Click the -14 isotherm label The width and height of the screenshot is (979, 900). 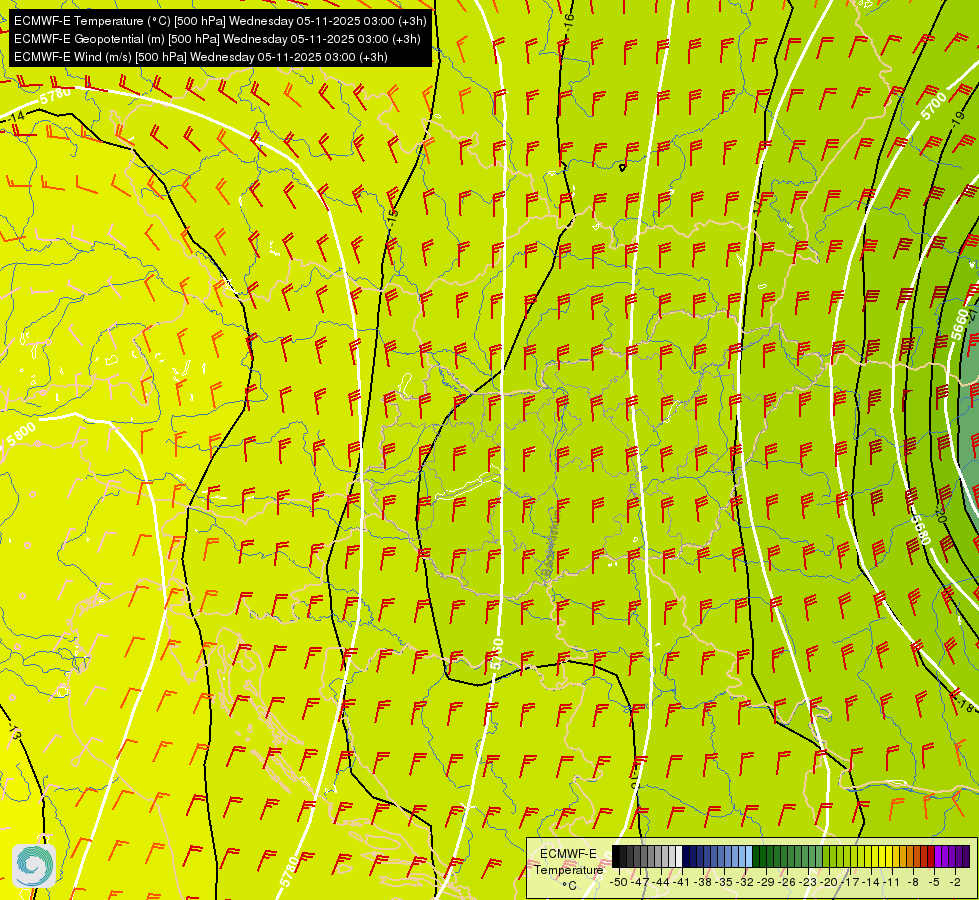click(14, 116)
